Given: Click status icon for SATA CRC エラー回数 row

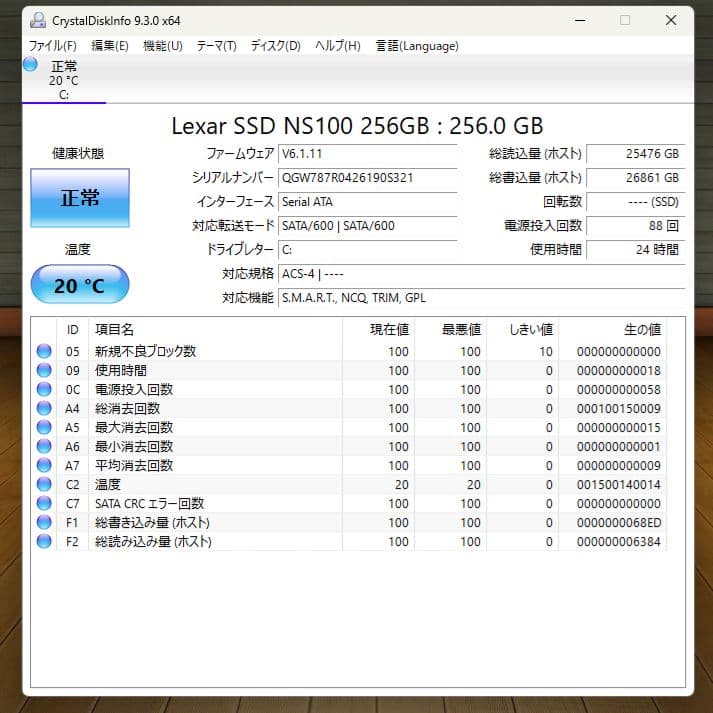Looking at the screenshot, I should tap(44, 503).
